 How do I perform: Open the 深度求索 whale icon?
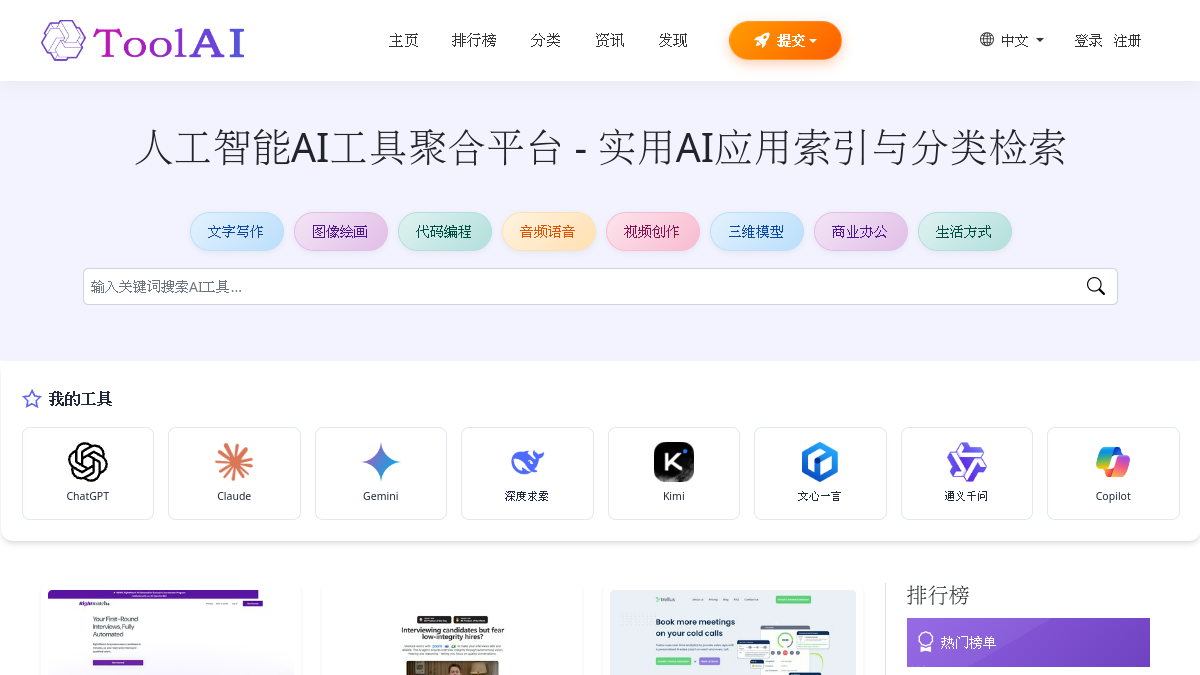click(x=527, y=462)
